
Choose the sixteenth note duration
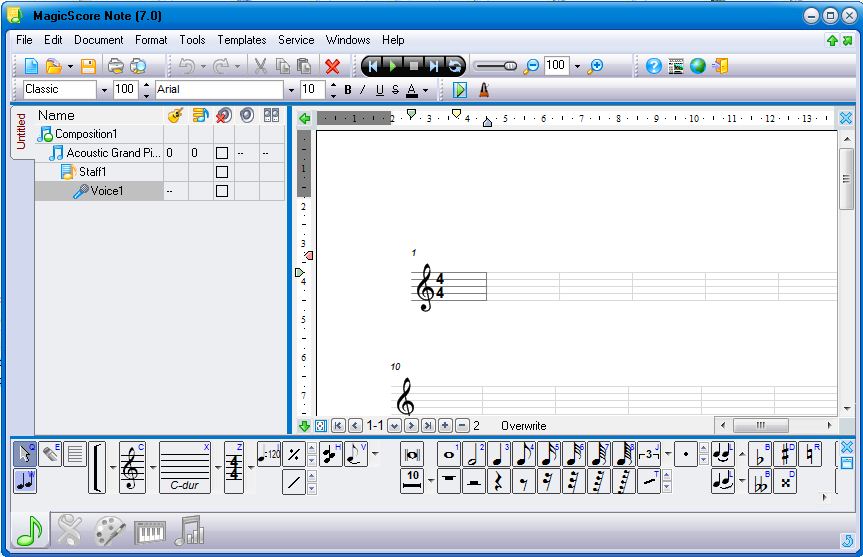tap(549, 455)
